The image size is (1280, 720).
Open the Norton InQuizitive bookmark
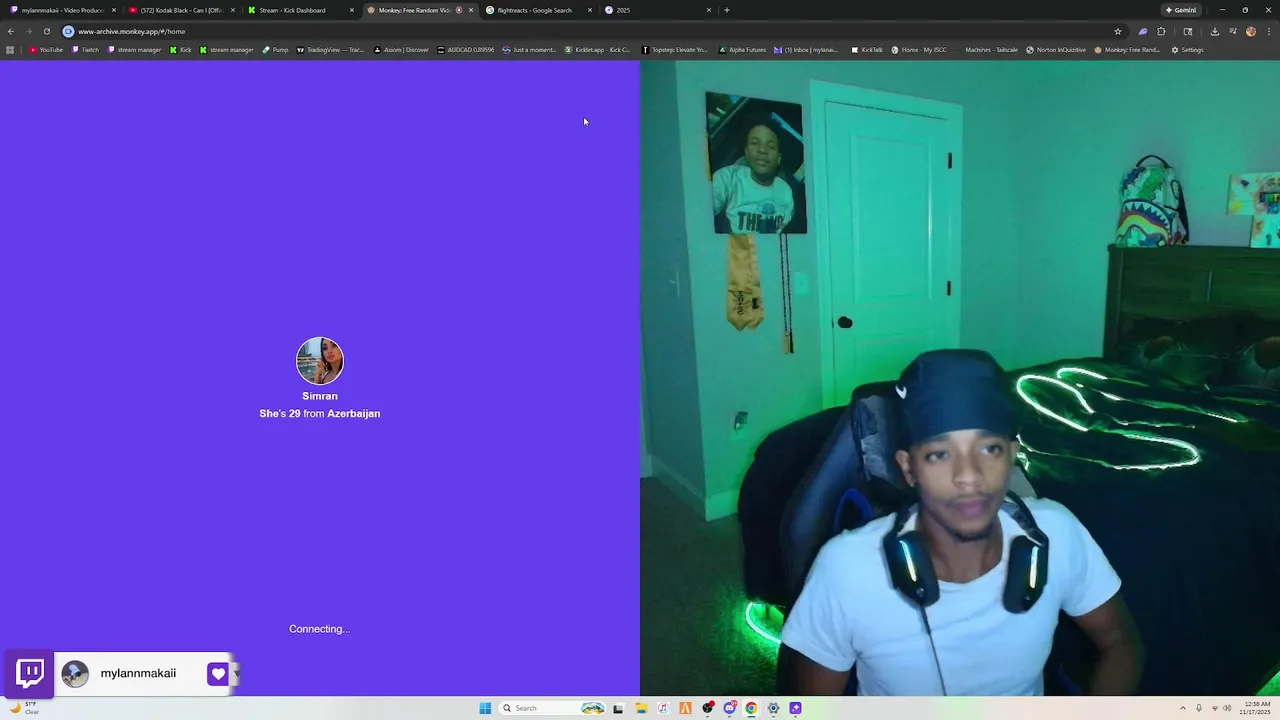click(1056, 50)
